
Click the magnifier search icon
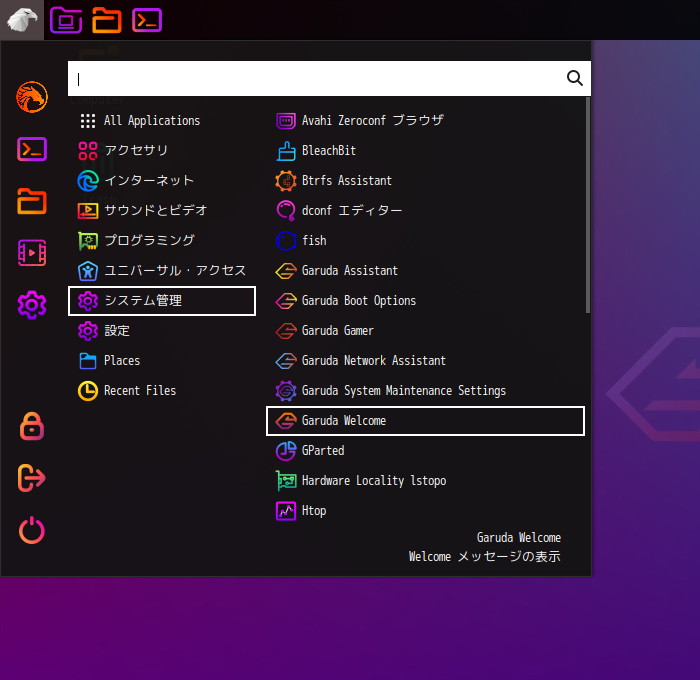pyautogui.click(x=575, y=78)
